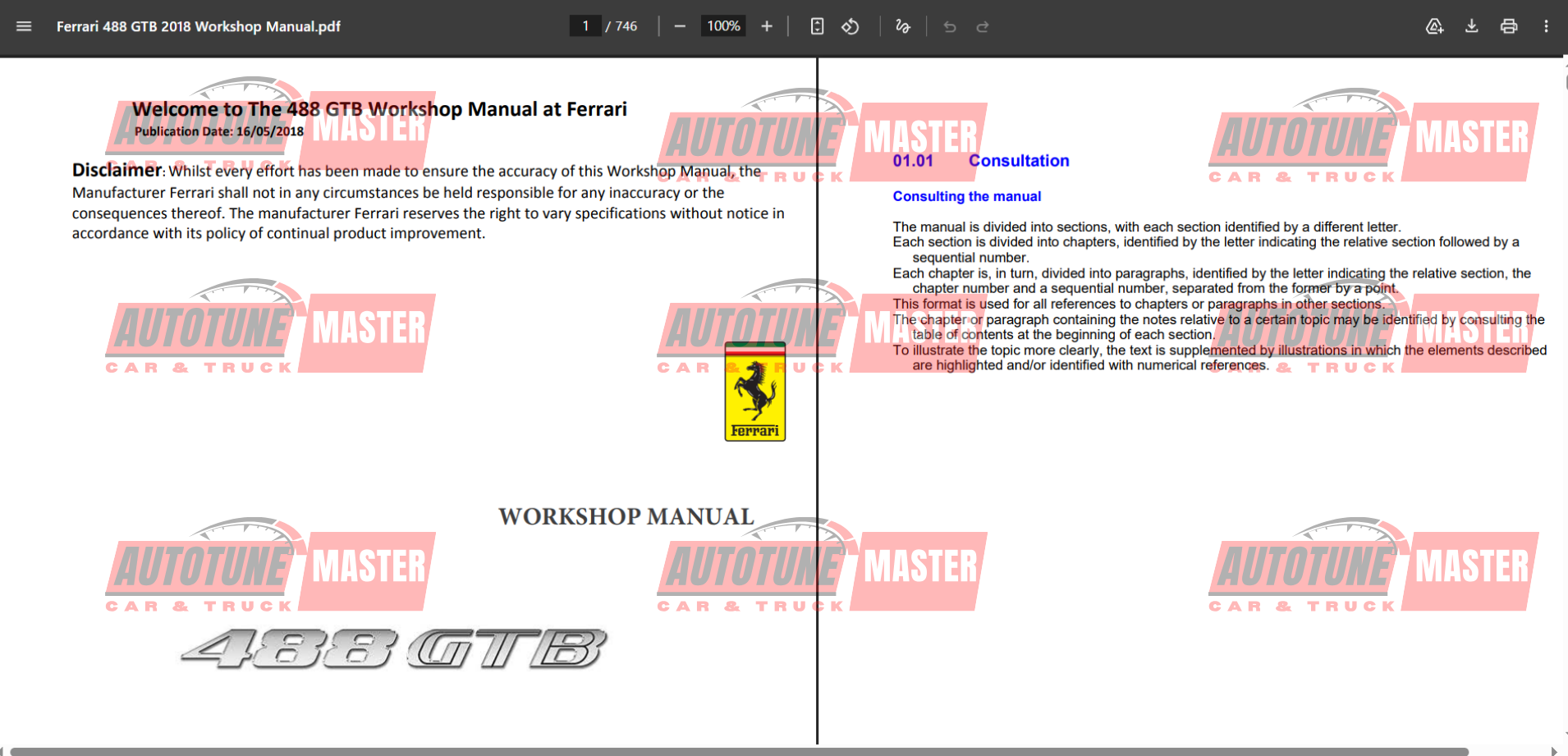Zoom in with the plus button

(x=767, y=26)
